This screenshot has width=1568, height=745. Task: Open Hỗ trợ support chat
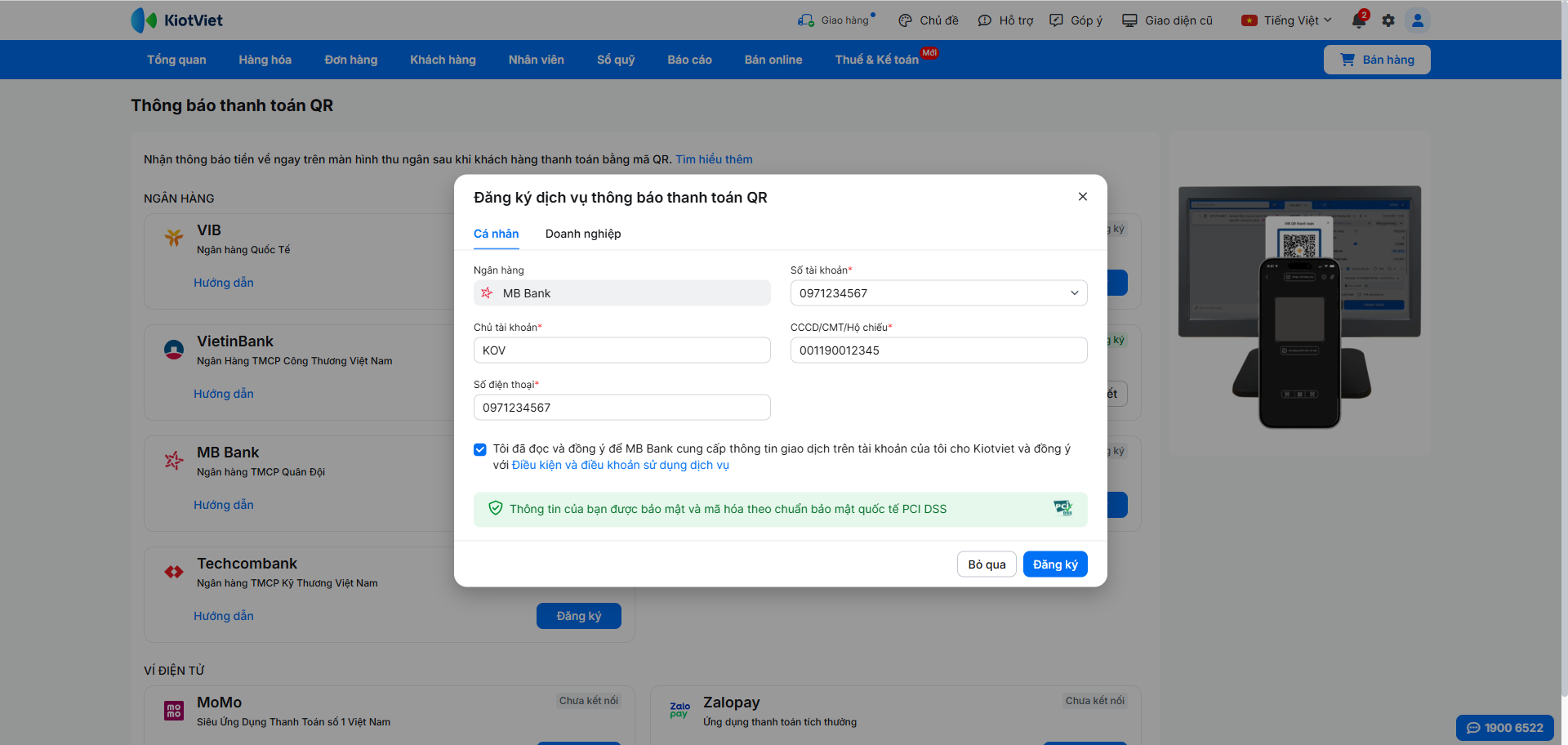1005,20
